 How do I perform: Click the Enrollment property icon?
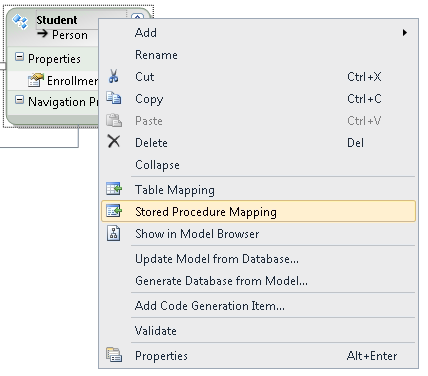point(36,80)
